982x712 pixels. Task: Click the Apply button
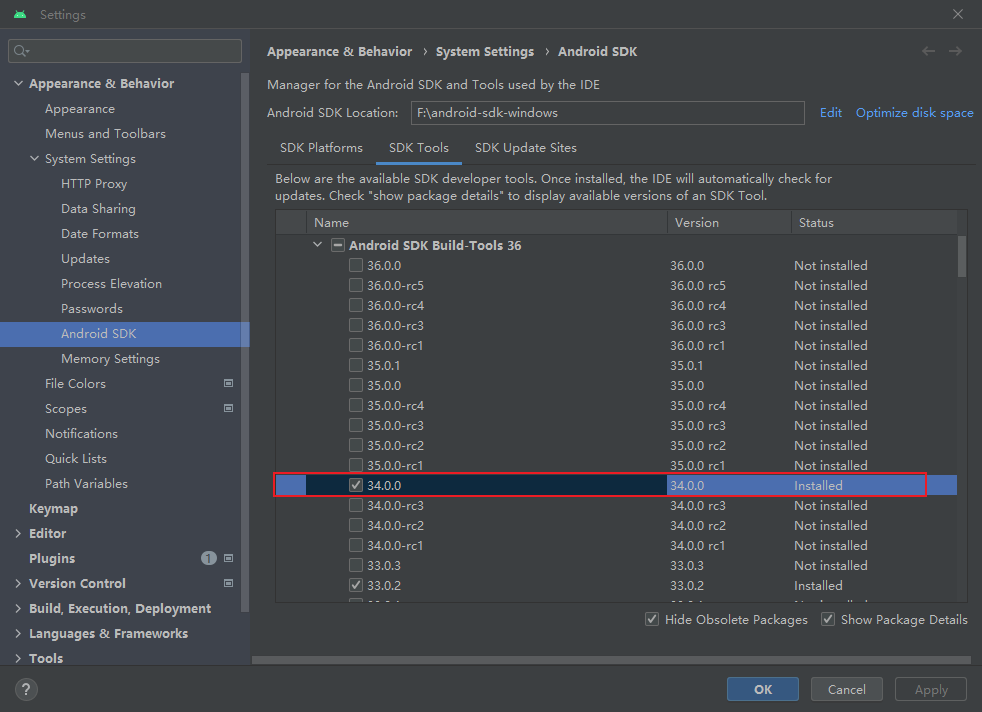click(x=931, y=689)
